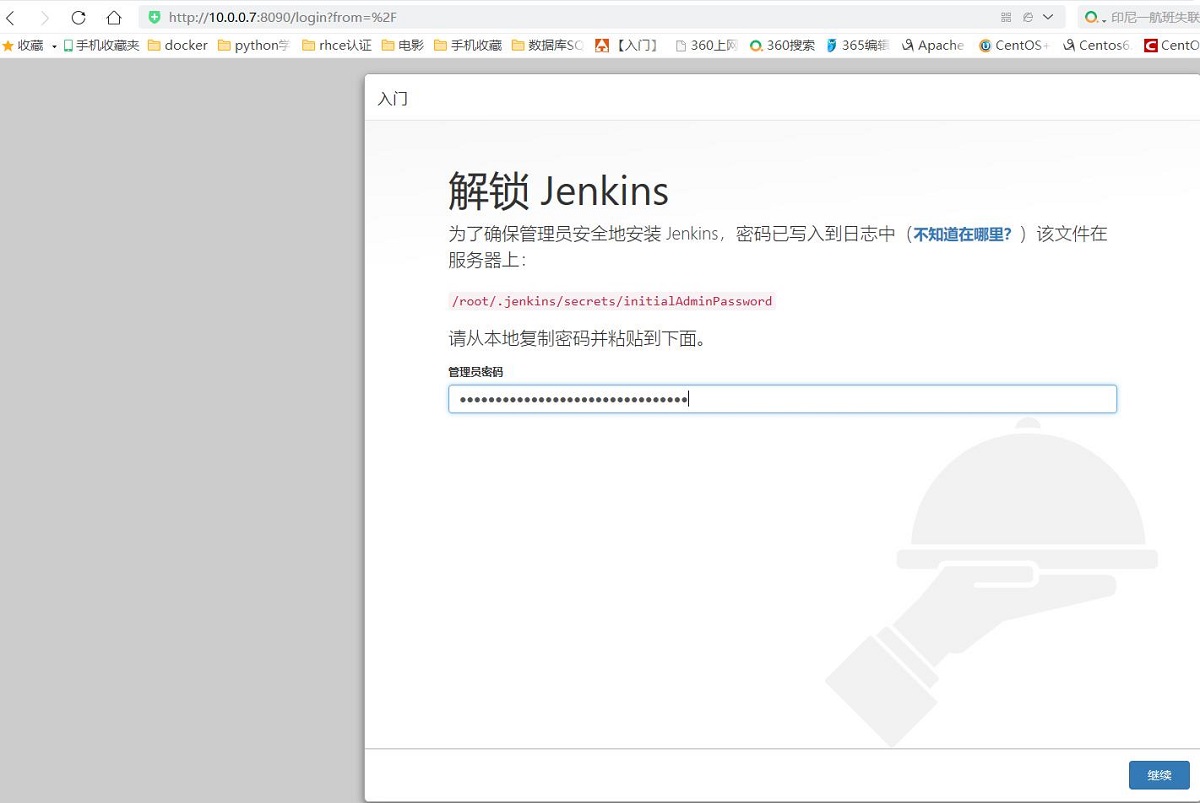The image size is (1200, 803).
Task: Reload the Jenkins login page
Action: click(x=79, y=17)
